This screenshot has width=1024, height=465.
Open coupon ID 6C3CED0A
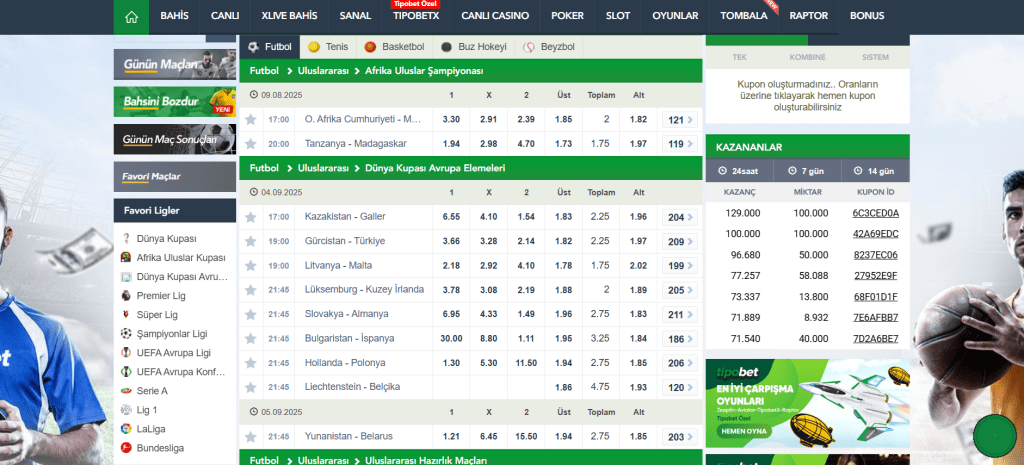pos(875,213)
